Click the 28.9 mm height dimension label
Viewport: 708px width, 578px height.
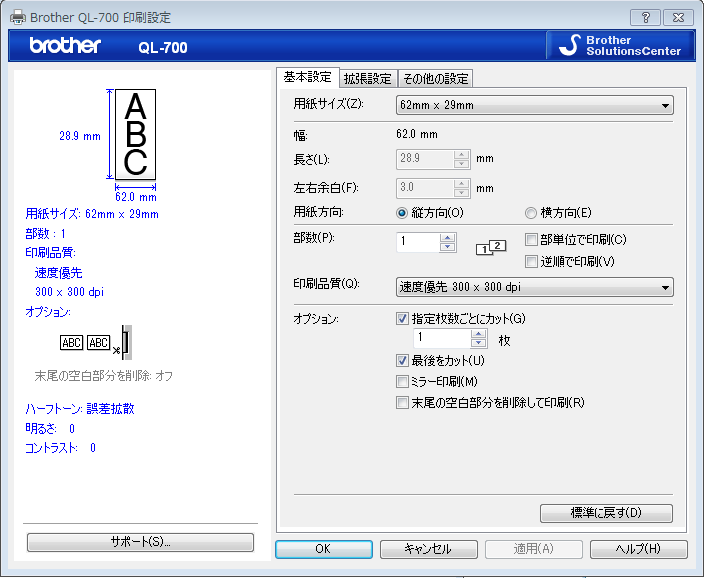click(x=80, y=136)
